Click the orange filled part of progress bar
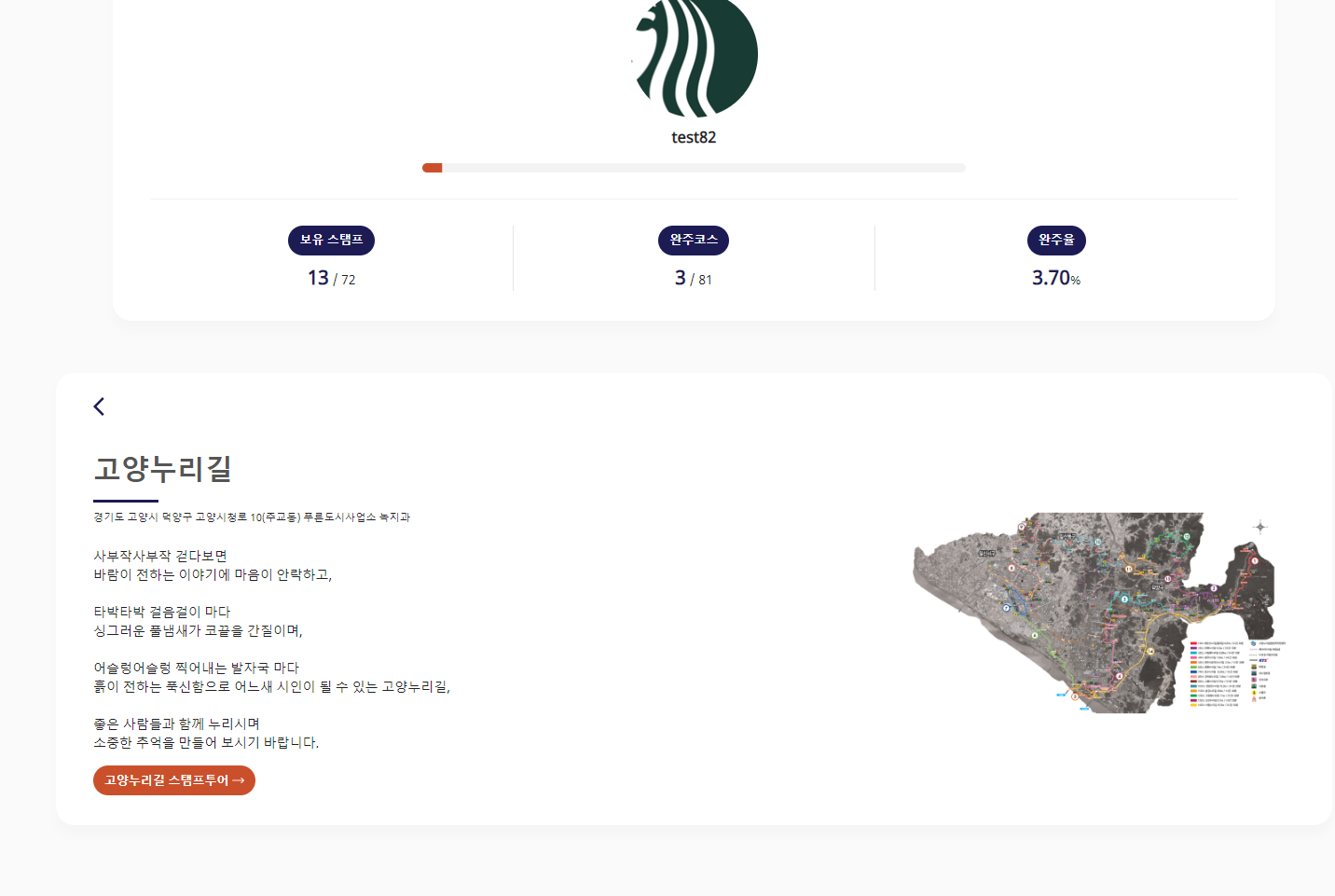 click(x=433, y=168)
